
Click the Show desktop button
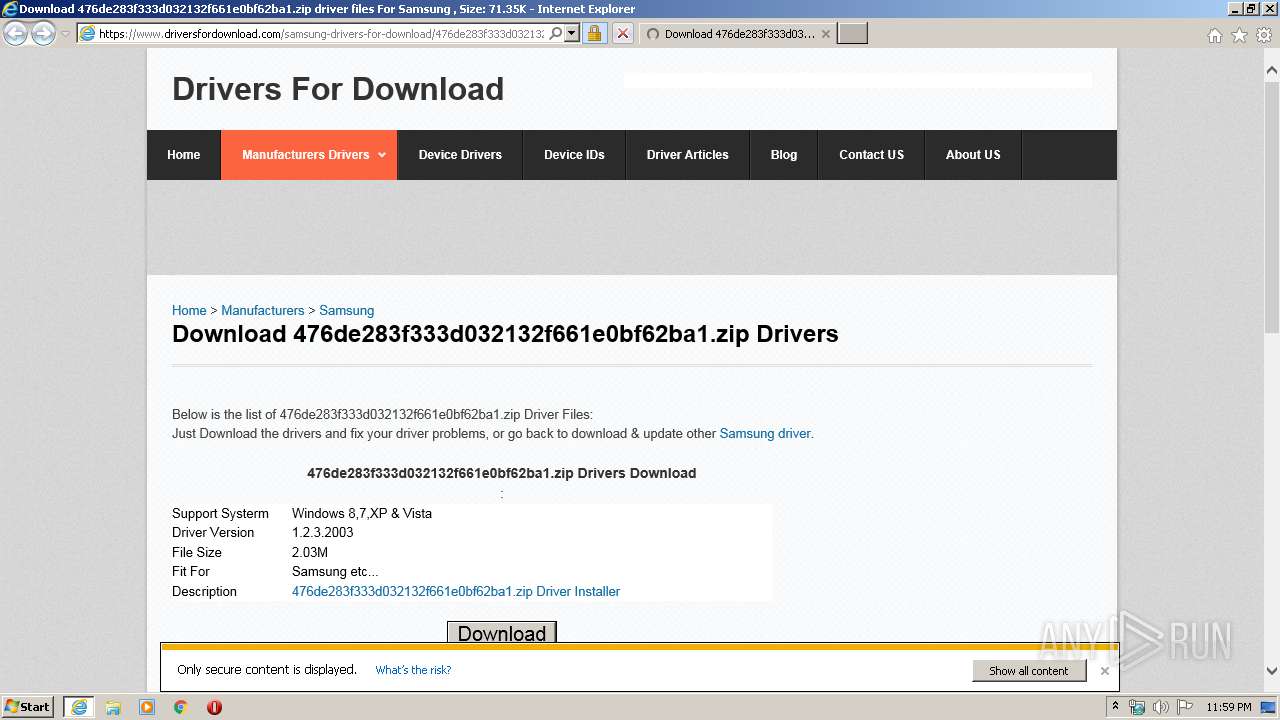click(1270, 707)
